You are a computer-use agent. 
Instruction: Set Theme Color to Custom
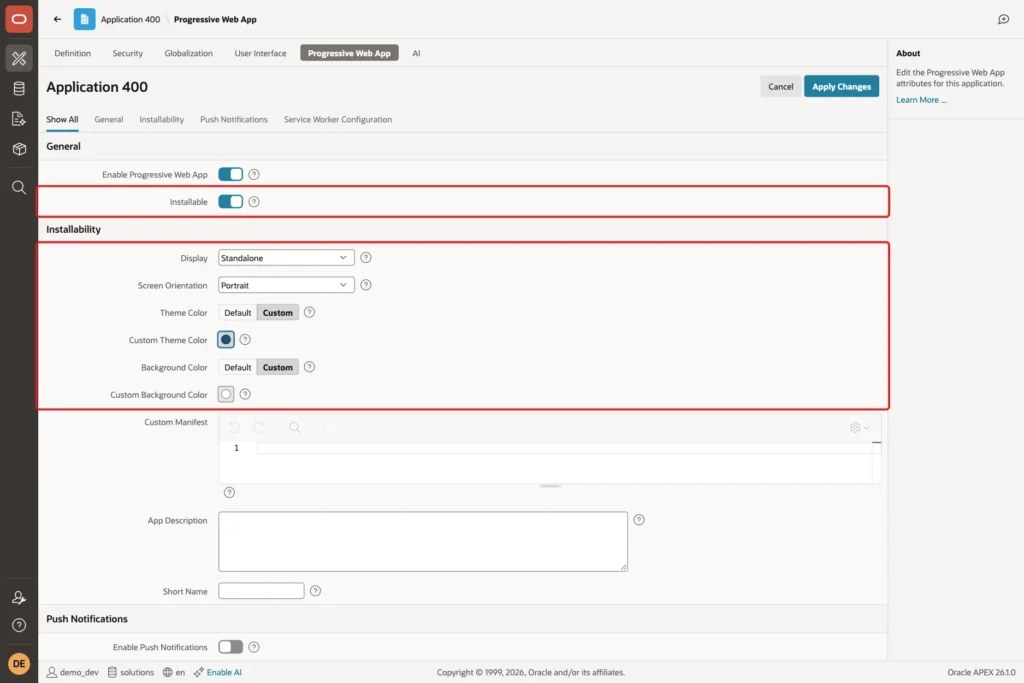[x=278, y=313]
